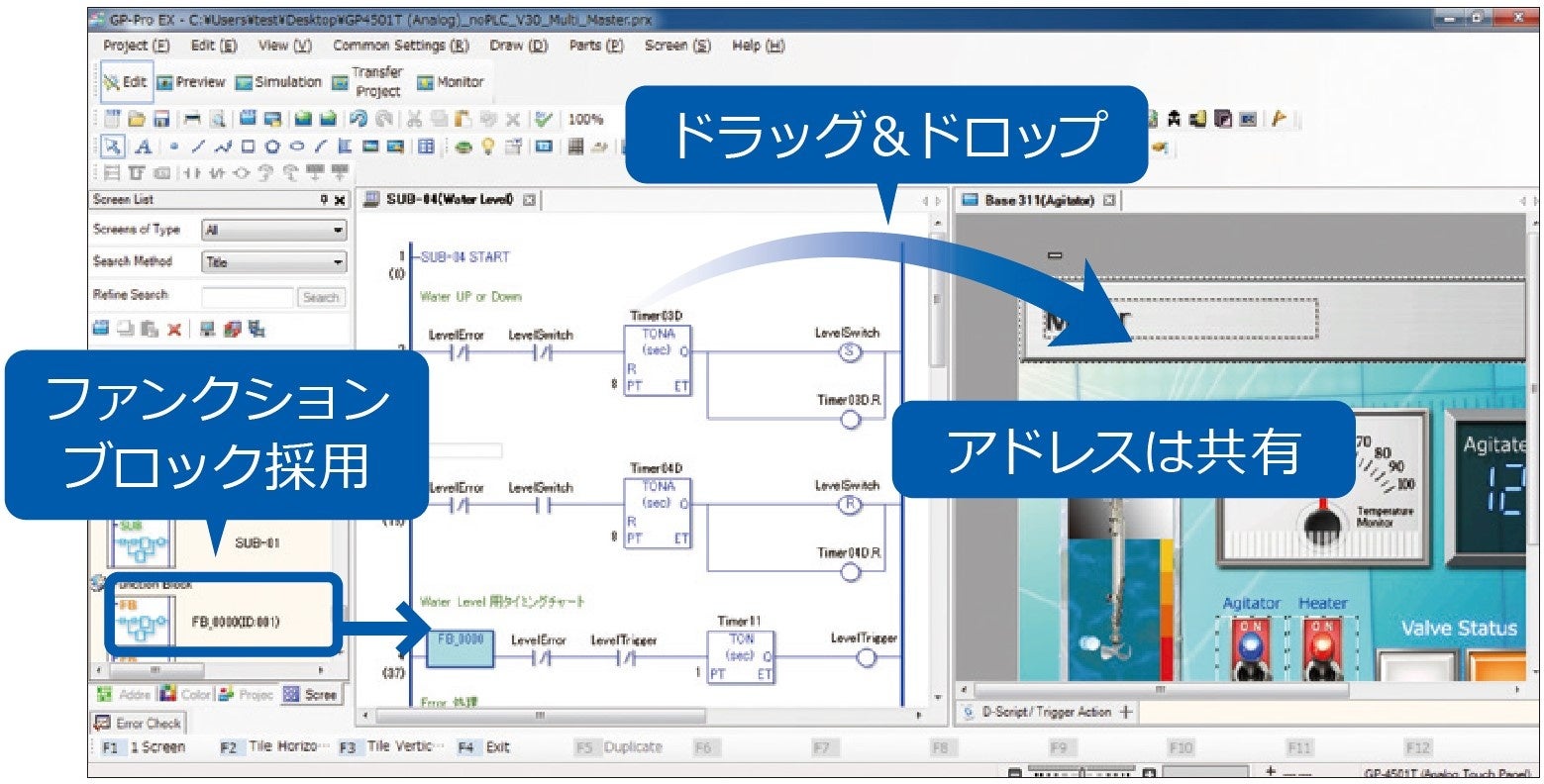
Task: Click the New project toolbar icon
Action: click(113, 119)
